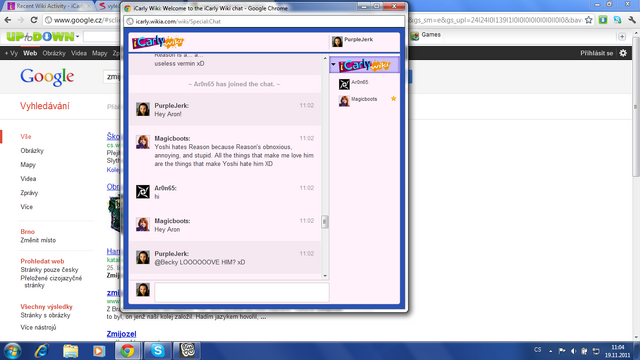Select Web in Google top bar

click(30, 53)
